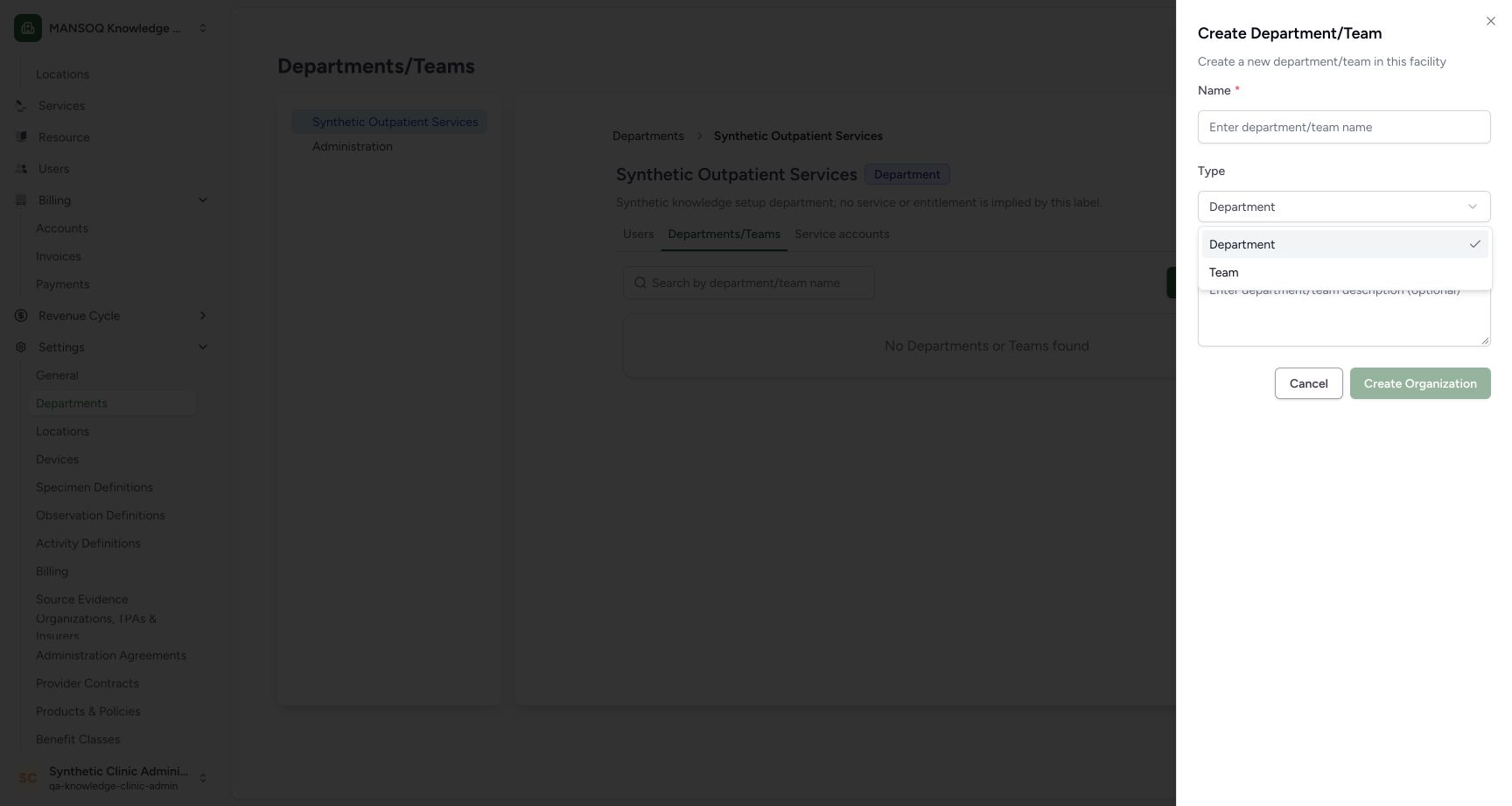This screenshot has height=806, width=1512.
Task: Open Specimen Definitions settings
Action: point(94,487)
